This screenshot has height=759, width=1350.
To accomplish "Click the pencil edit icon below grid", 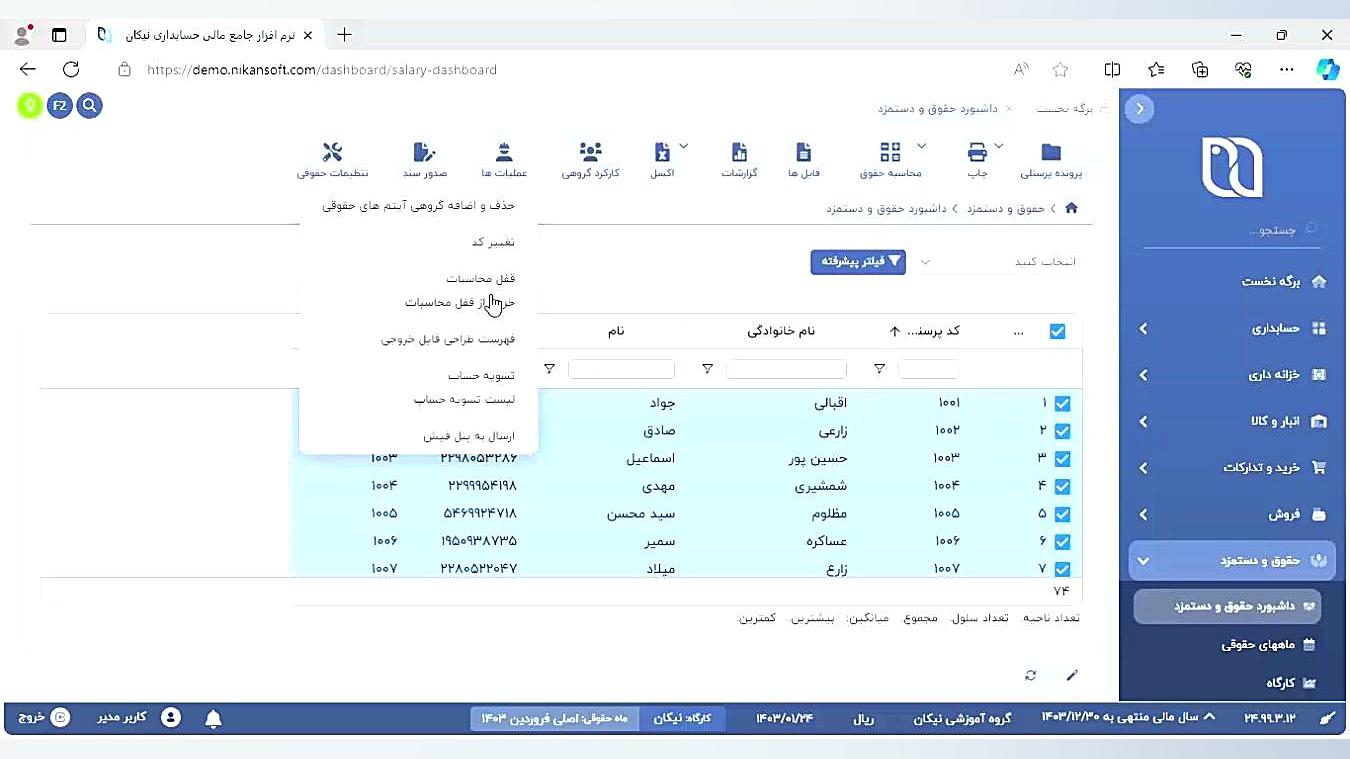I will [1072, 675].
